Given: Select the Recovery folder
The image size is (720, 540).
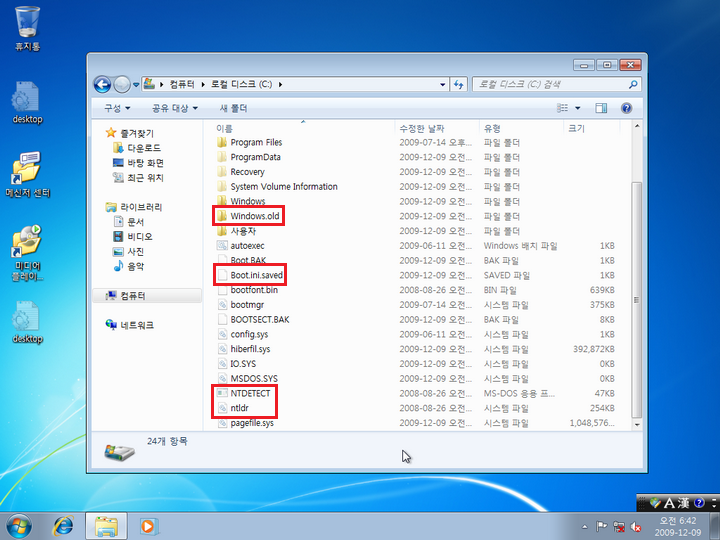Looking at the screenshot, I should point(241,172).
